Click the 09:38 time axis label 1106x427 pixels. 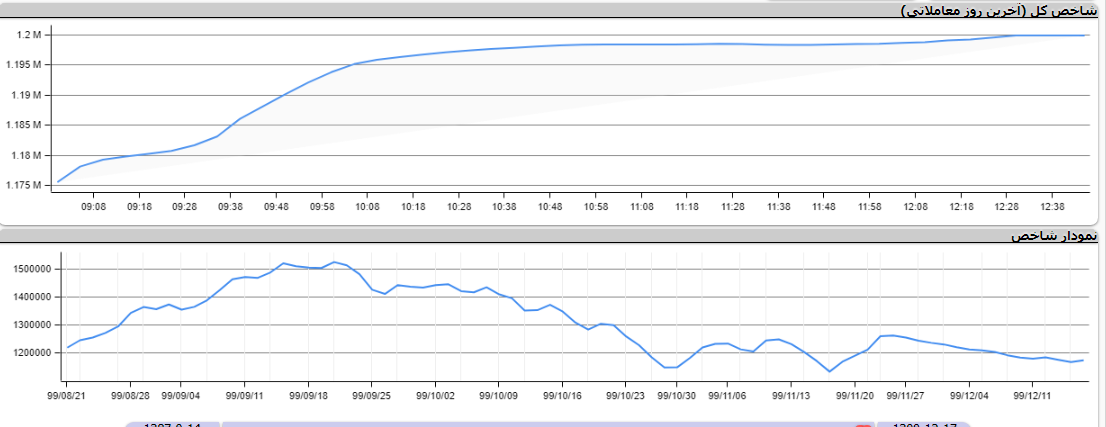click(x=231, y=206)
